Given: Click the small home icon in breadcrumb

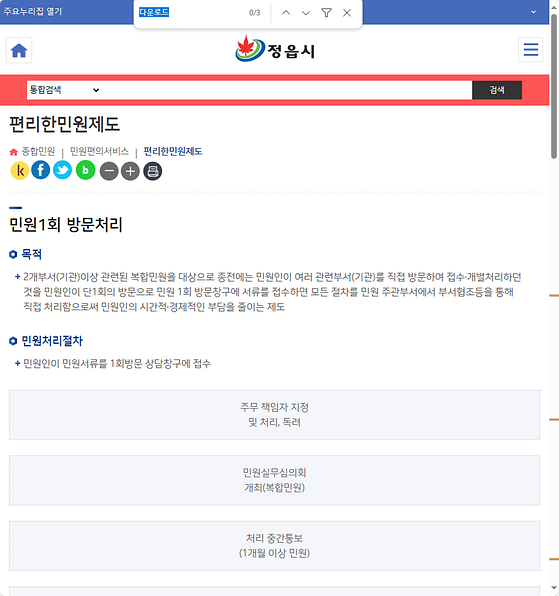Looking at the screenshot, I should tap(14, 152).
